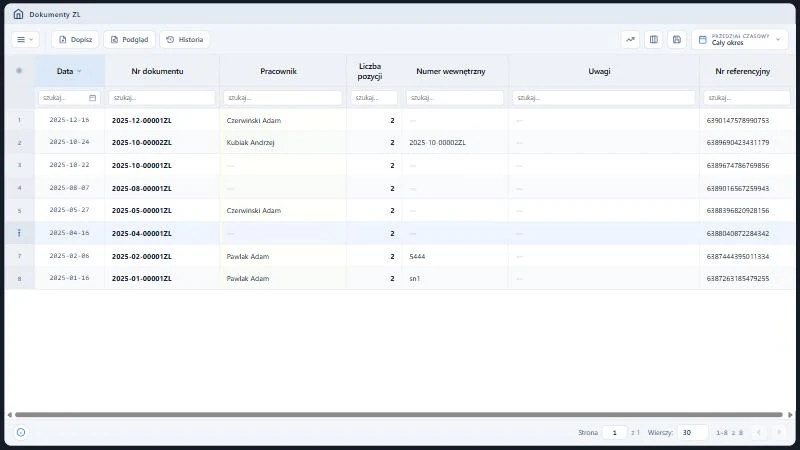Click the internal number cell 5444
The width and height of the screenshot is (800, 450).
[417, 256]
